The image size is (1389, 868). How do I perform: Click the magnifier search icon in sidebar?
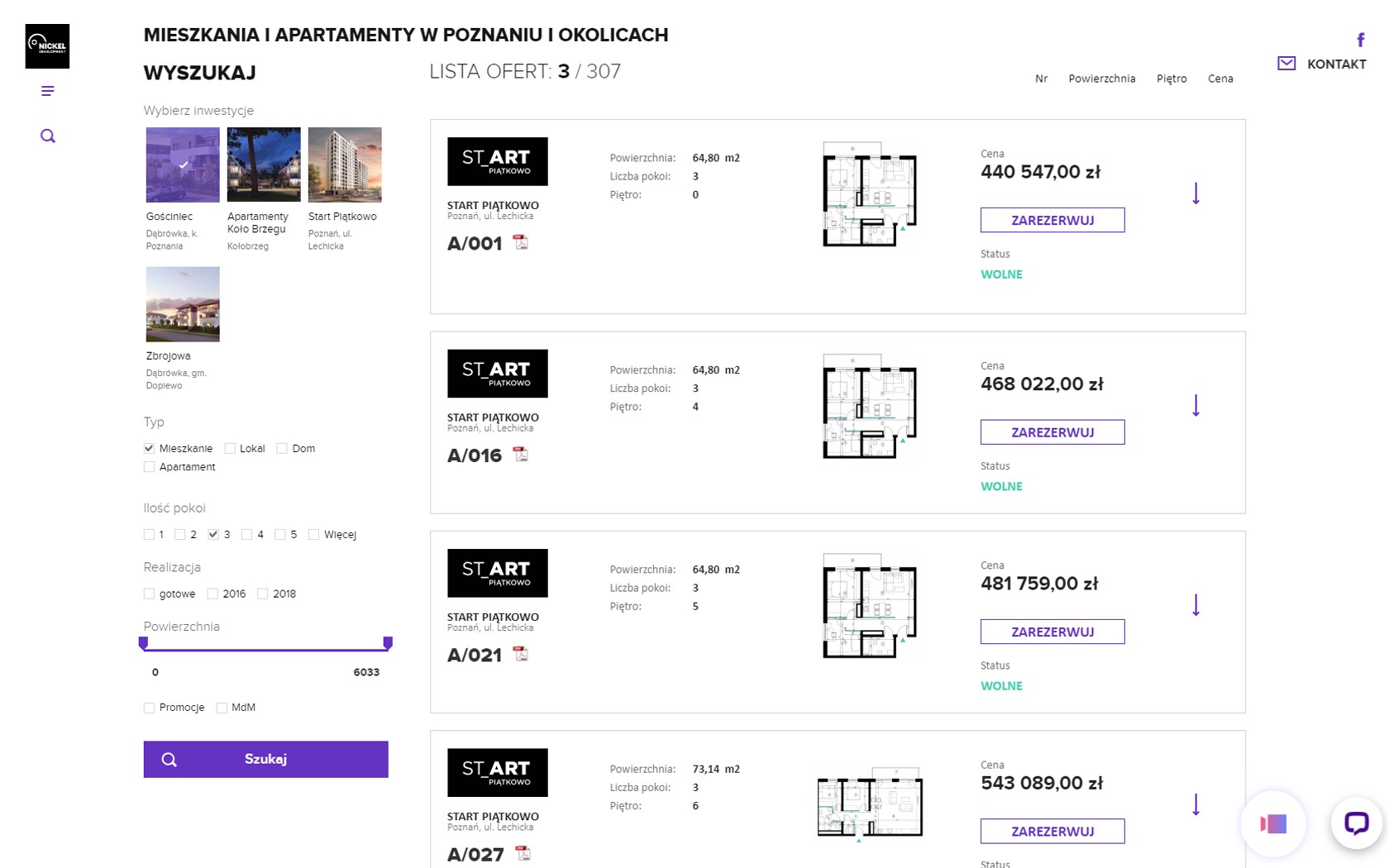[48, 136]
